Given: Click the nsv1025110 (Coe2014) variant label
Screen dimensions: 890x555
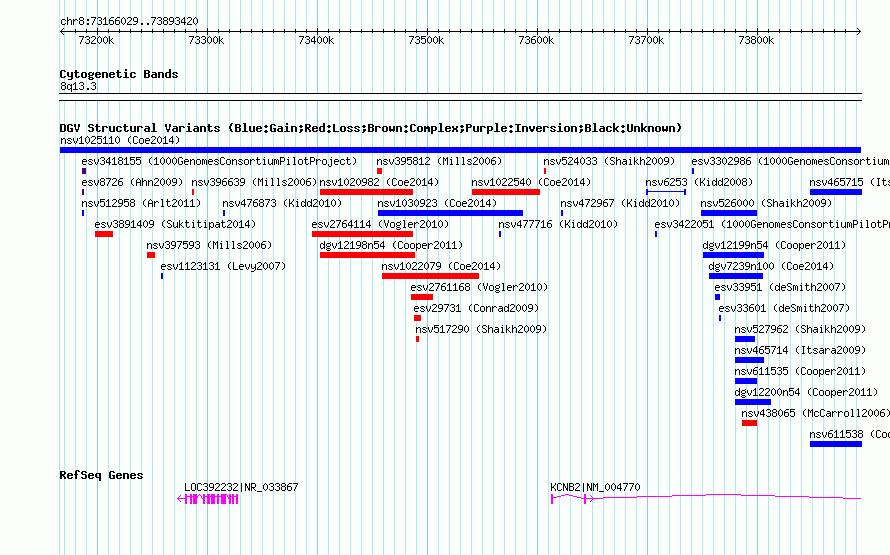Looking at the screenshot, I should tap(120, 140).
